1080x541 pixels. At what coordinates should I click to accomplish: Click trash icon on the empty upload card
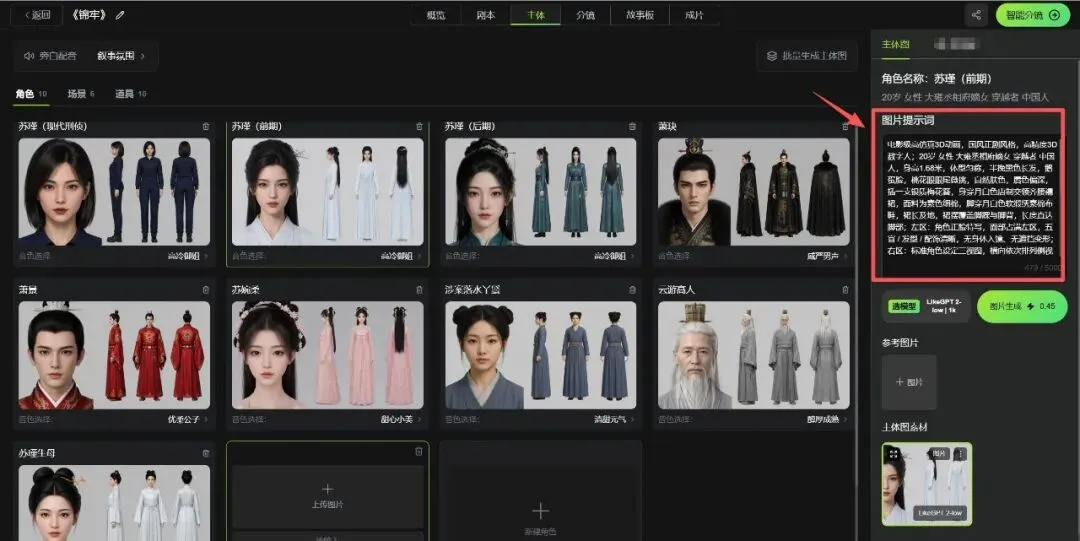pyautogui.click(x=419, y=451)
